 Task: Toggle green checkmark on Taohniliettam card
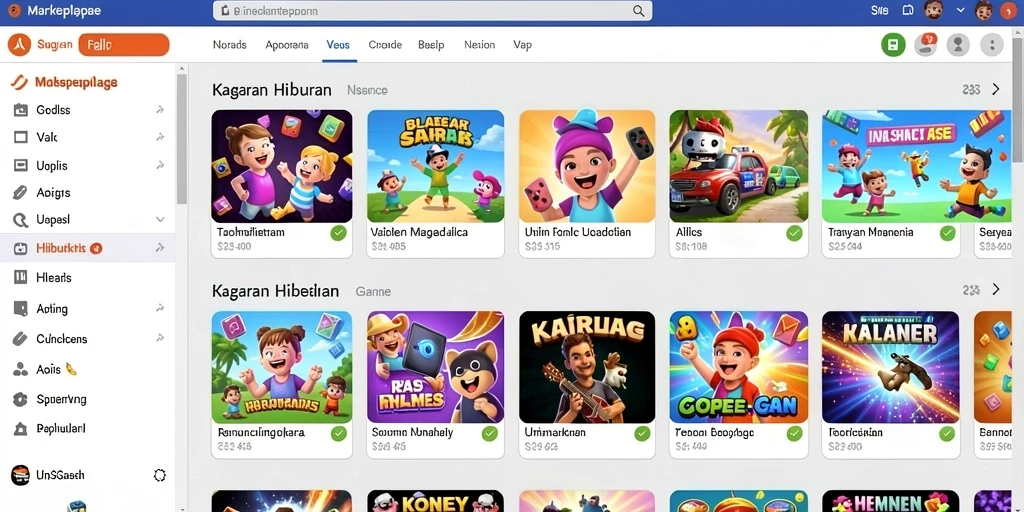338,233
